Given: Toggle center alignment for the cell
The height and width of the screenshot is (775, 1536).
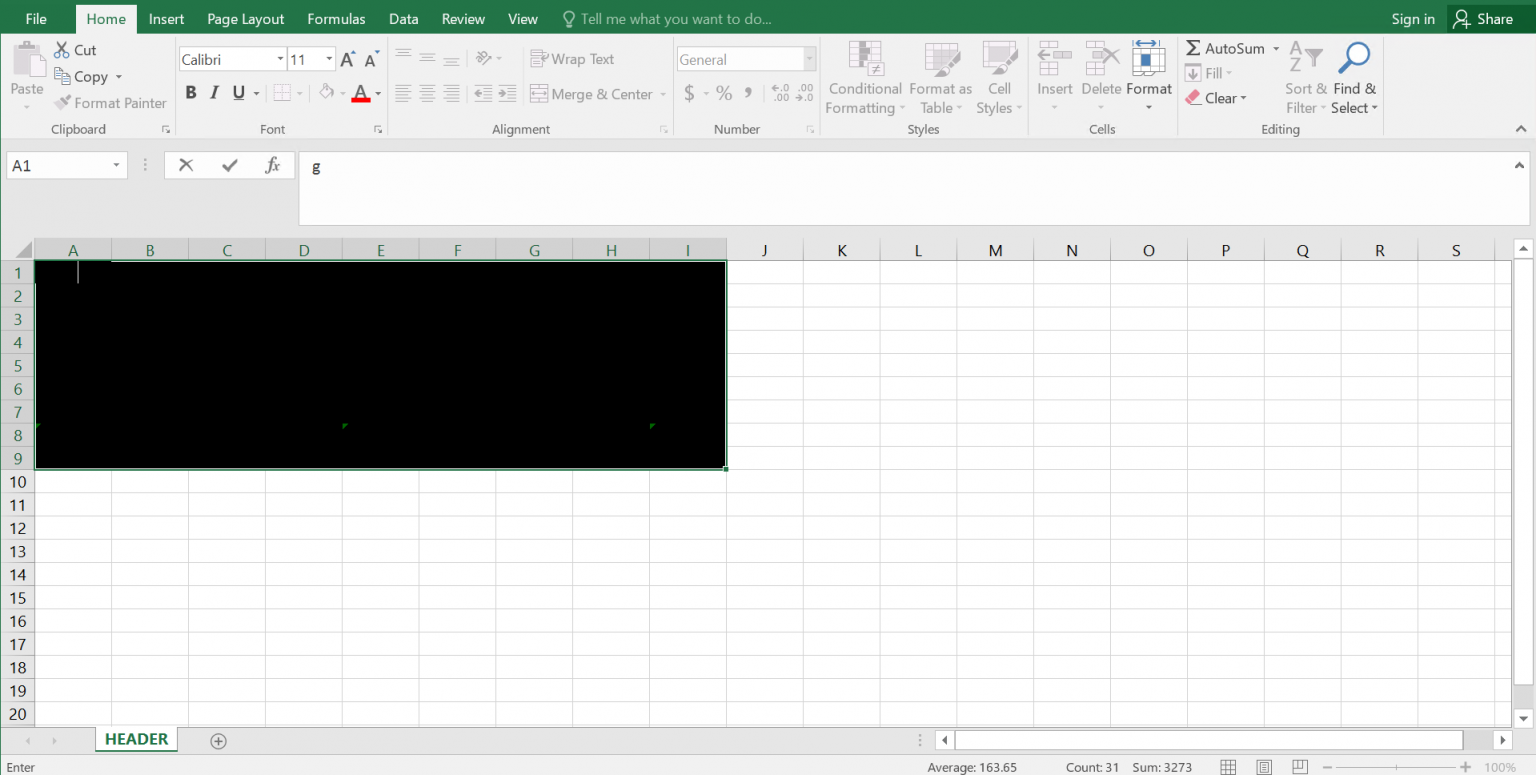Looking at the screenshot, I should [x=427, y=94].
